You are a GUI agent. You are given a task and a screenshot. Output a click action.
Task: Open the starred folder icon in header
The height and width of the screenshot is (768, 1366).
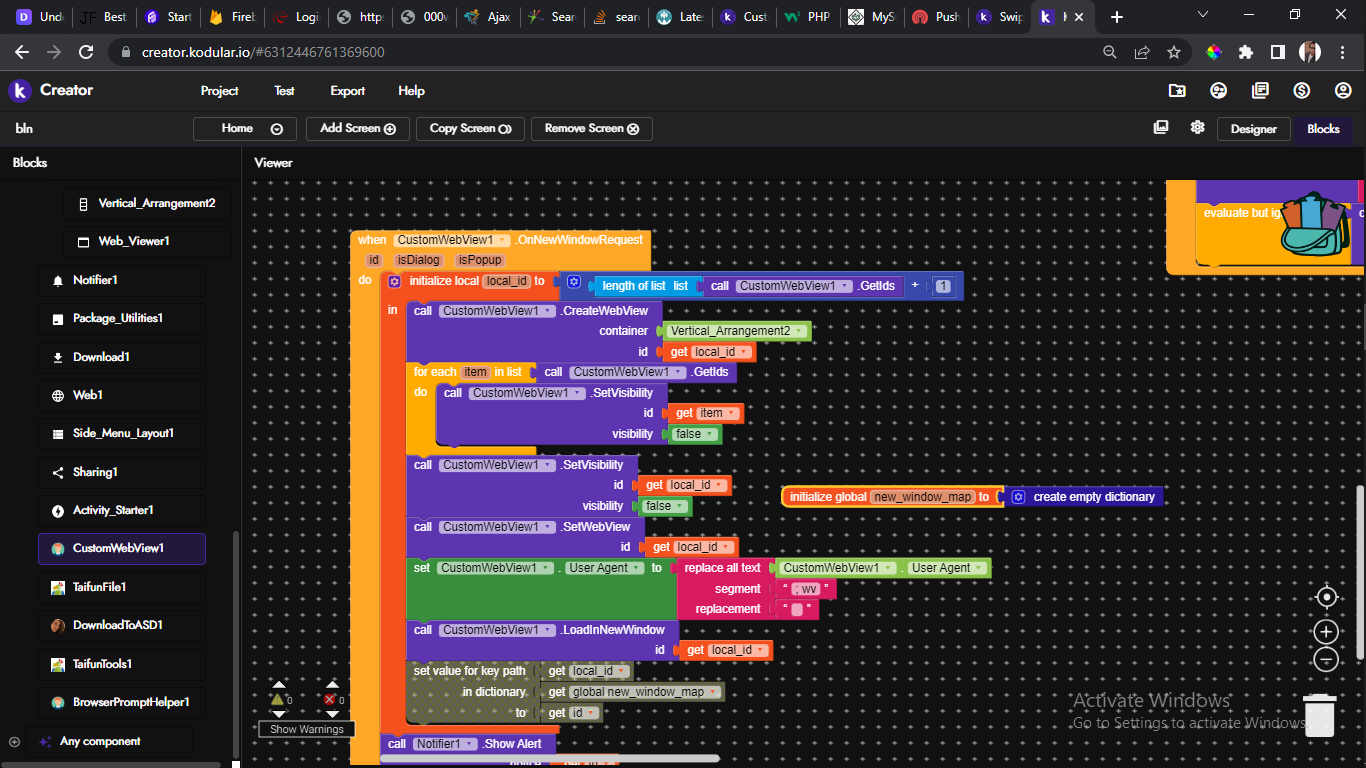(1177, 91)
